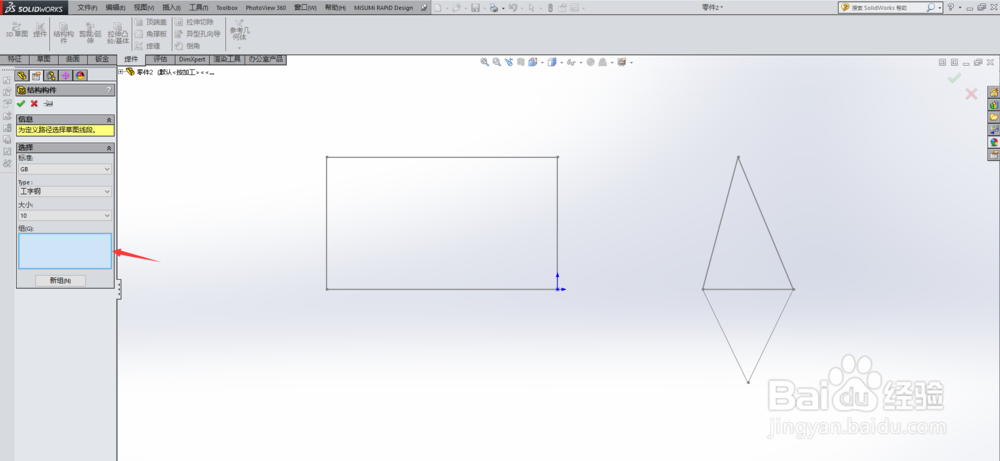Open the View Settings monitor icon

(621, 62)
